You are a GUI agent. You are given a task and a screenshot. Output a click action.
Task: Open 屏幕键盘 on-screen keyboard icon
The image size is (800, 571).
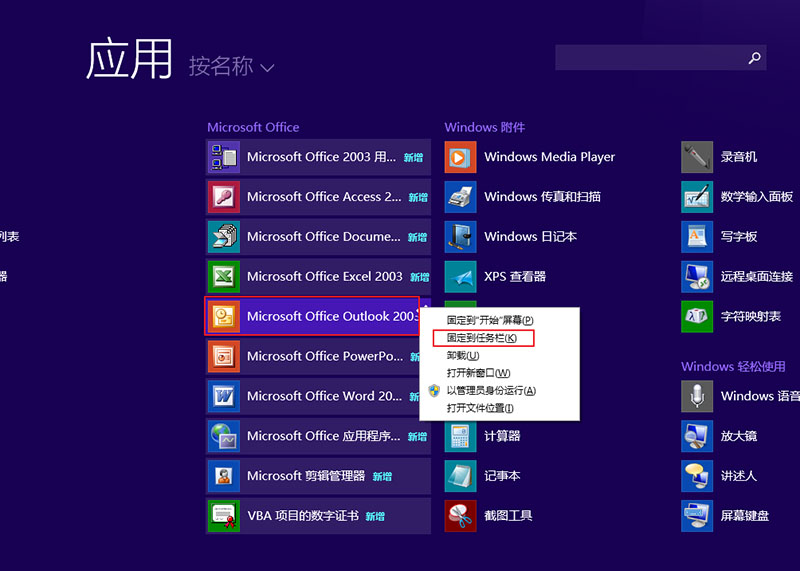(697, 515)
